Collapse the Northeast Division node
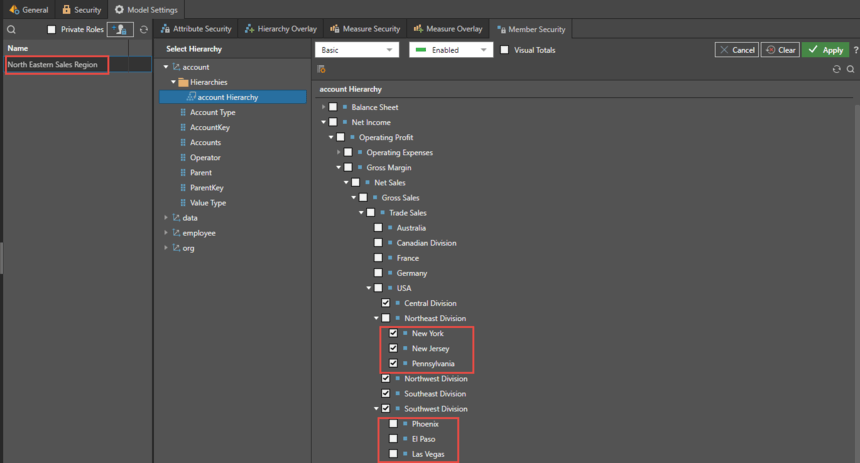The width and height of the screenshot is (860, 463). 376,318
